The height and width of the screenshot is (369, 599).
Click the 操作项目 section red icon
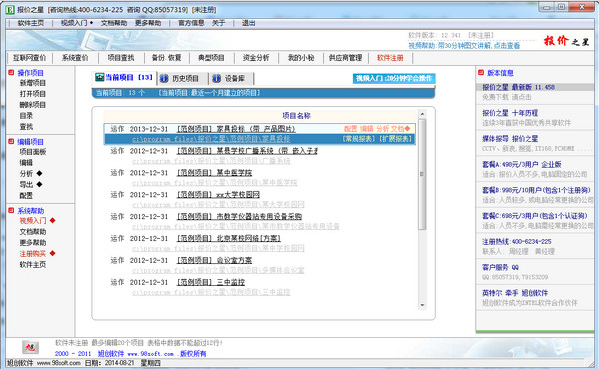coord(11,72)
